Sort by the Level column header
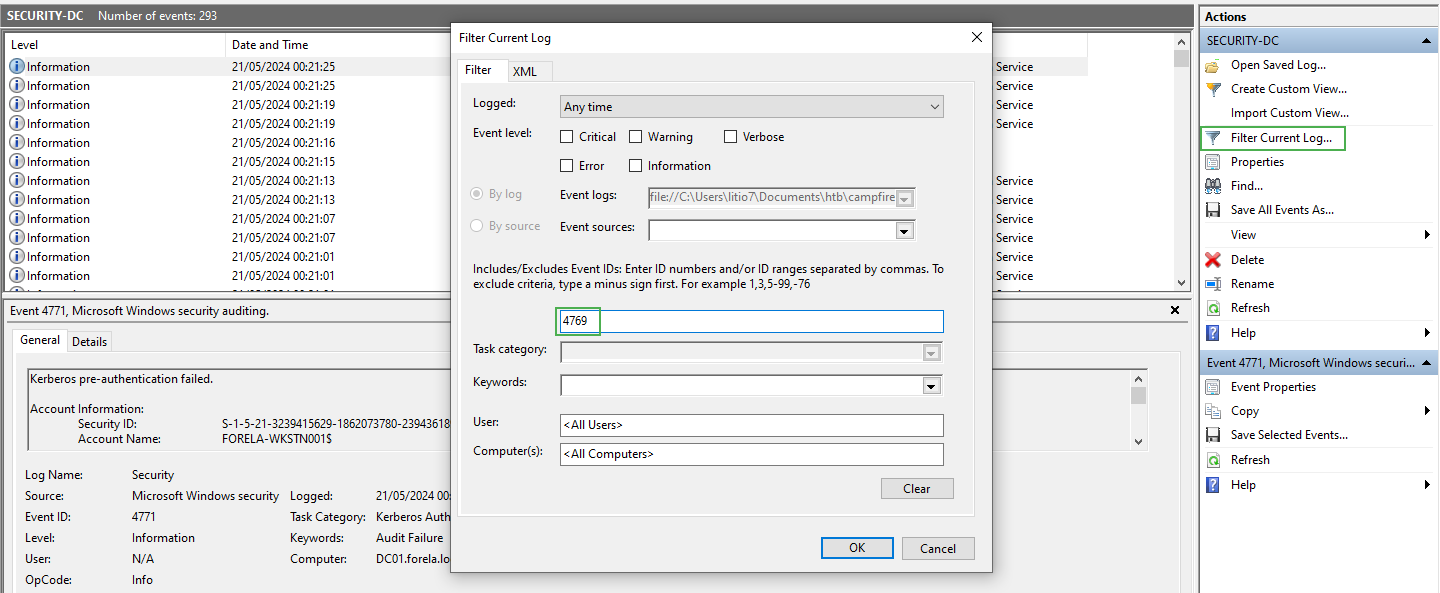This screenshot has width=1440, height=593. [116, 45]
